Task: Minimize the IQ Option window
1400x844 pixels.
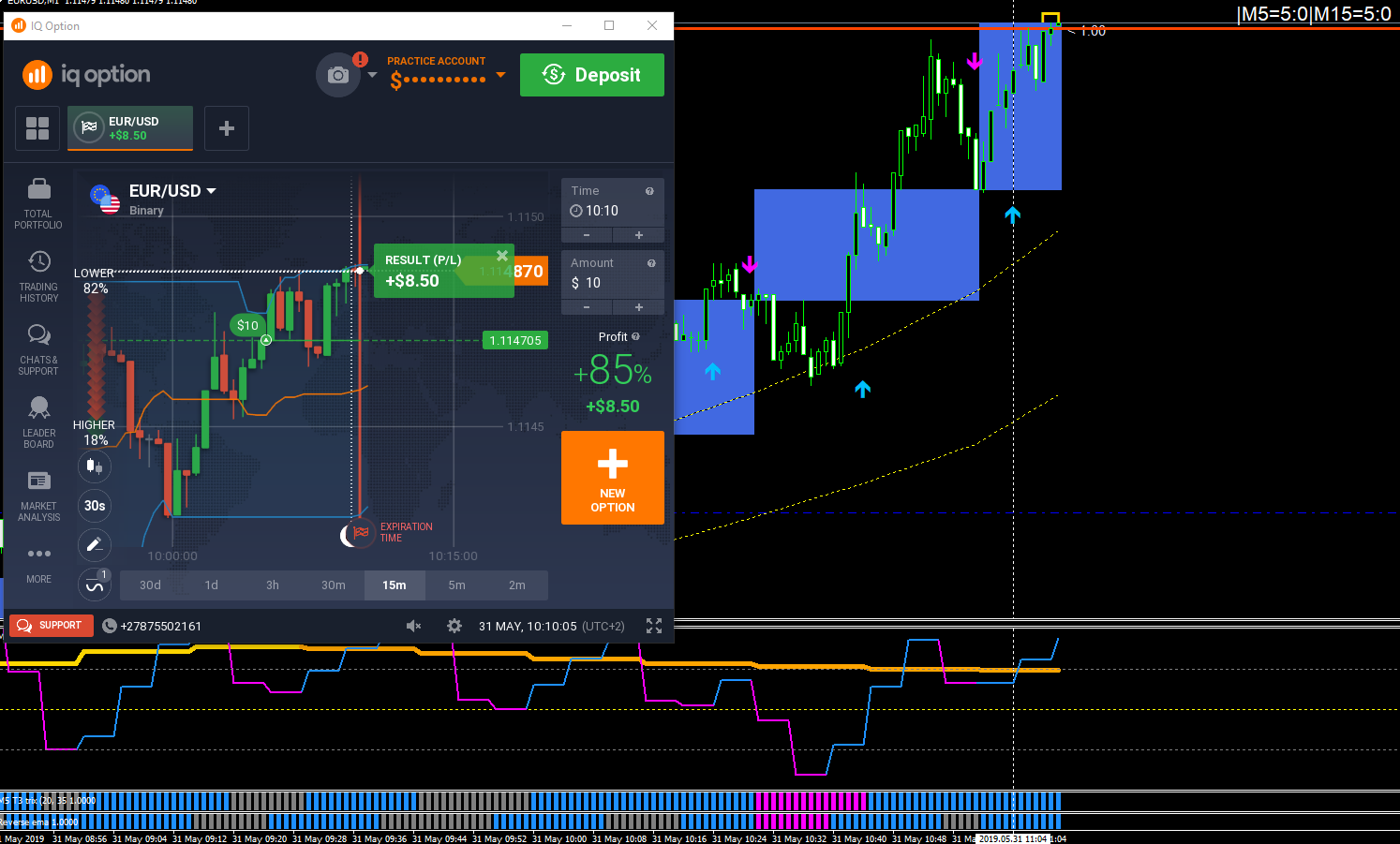Action: point(567,25)
